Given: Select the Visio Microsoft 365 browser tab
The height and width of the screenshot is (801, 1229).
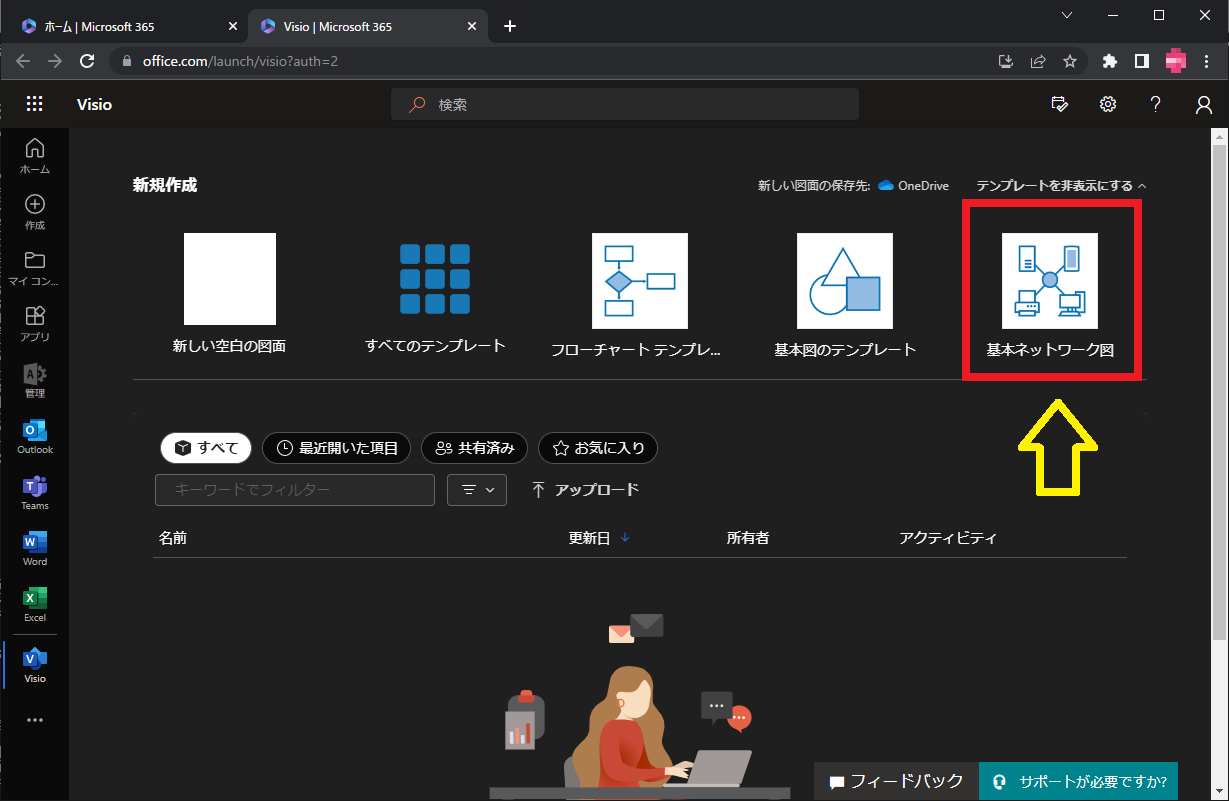Looking at the screenshot, I should coord(367,27).
